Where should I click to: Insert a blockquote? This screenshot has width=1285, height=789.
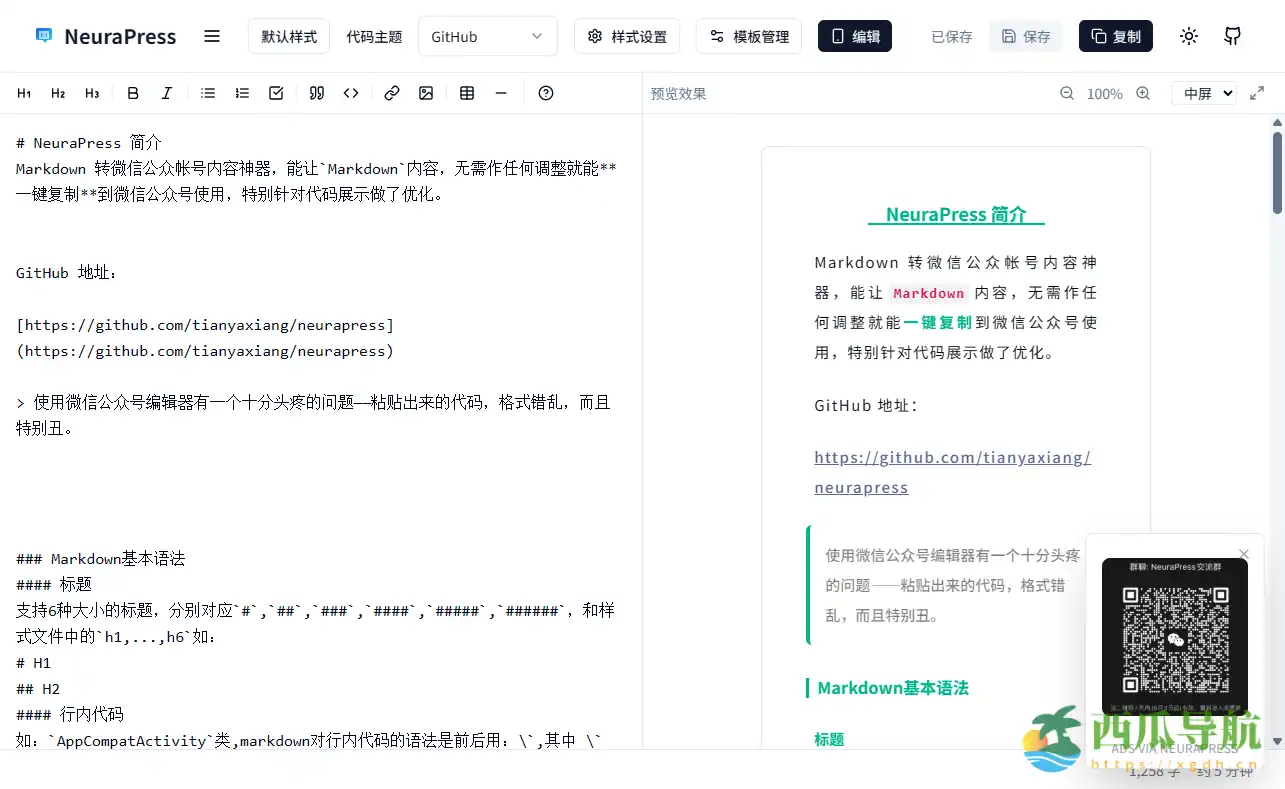tap(316, 92)
